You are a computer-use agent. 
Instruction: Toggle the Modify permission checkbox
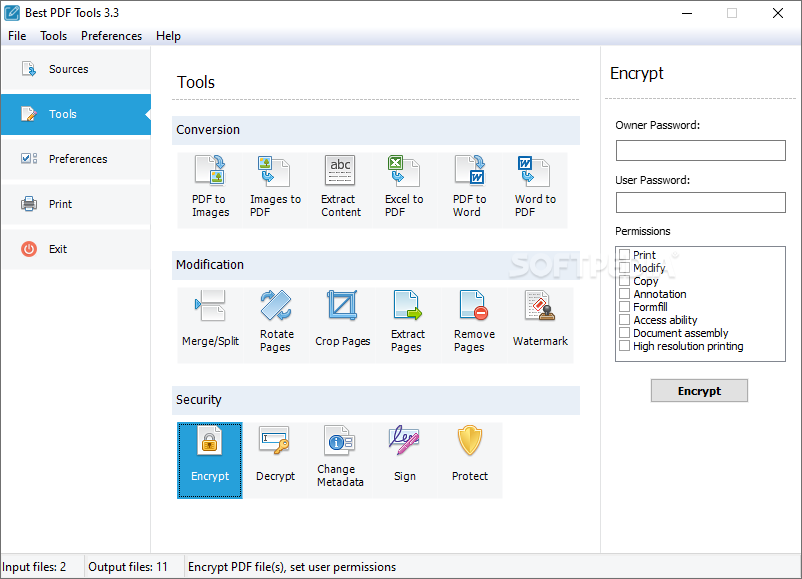pos(625,268)
